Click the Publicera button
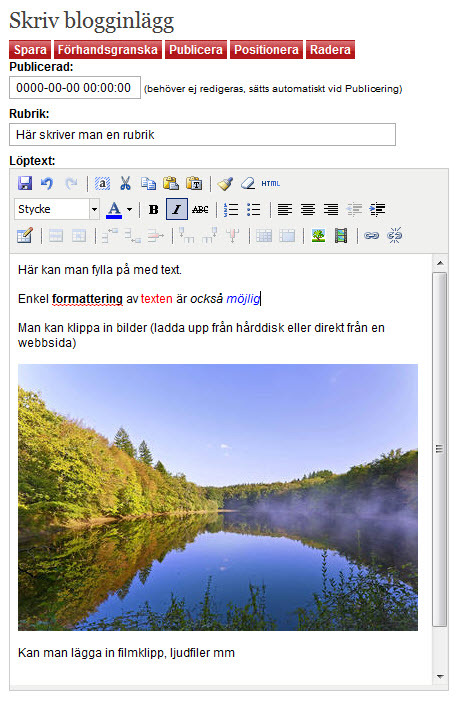The width and height of the screenshot is (463, 708). [x=196, y=49]
